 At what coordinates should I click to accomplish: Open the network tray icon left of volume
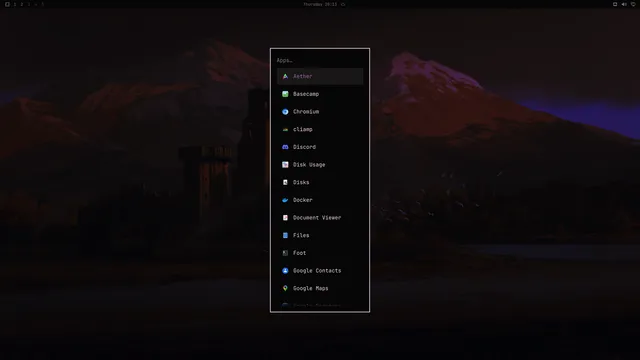click(615, 4)
